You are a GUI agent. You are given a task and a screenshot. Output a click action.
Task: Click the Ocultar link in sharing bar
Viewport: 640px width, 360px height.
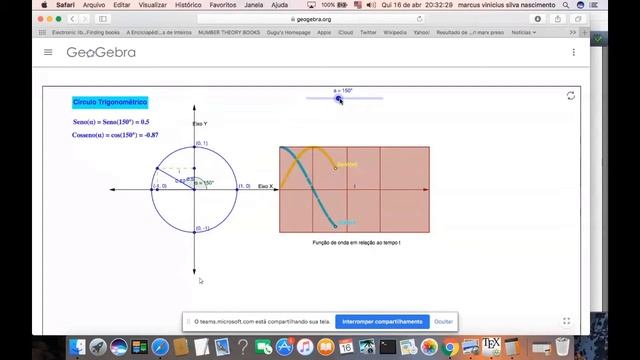point(443,322)
